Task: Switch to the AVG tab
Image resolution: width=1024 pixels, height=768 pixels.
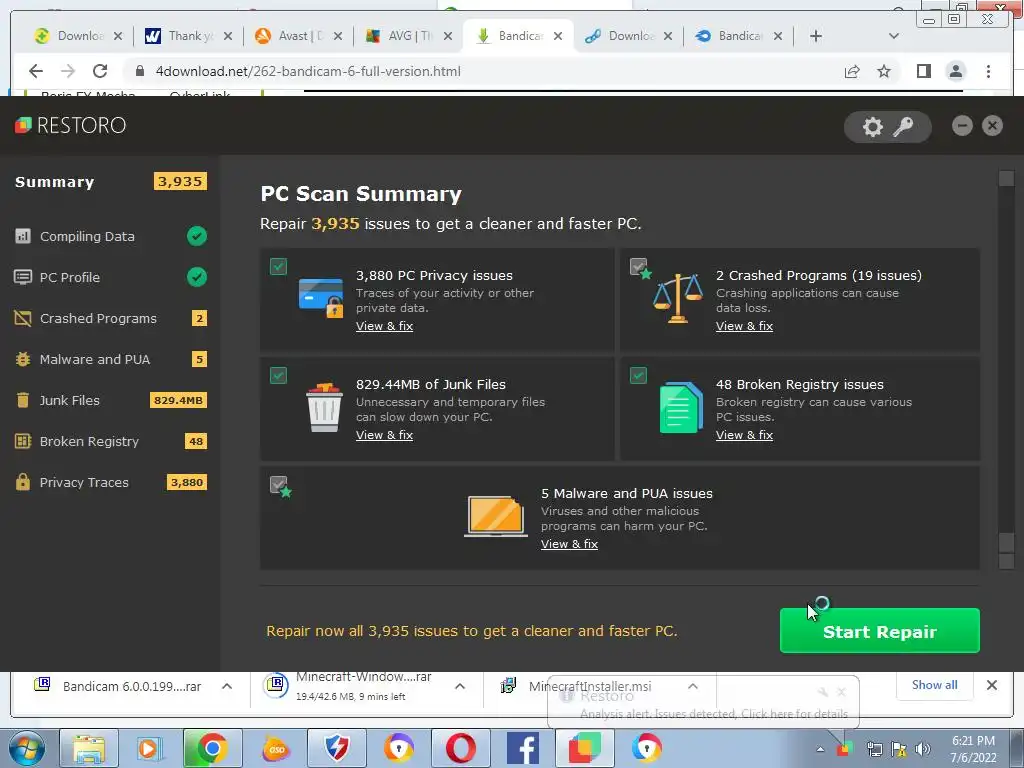Action: 408,36
